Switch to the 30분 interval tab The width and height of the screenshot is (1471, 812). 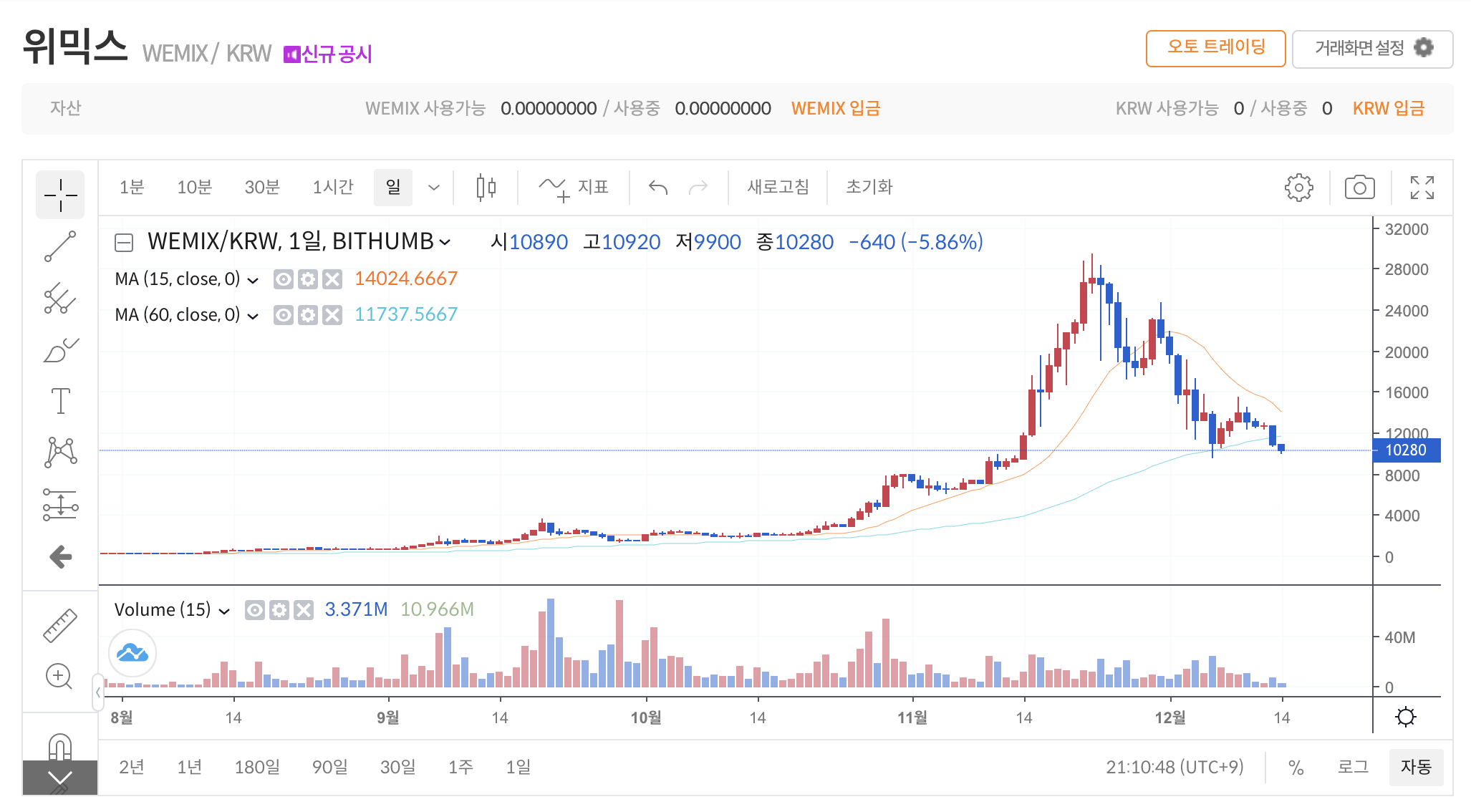(x=261, y=188)
